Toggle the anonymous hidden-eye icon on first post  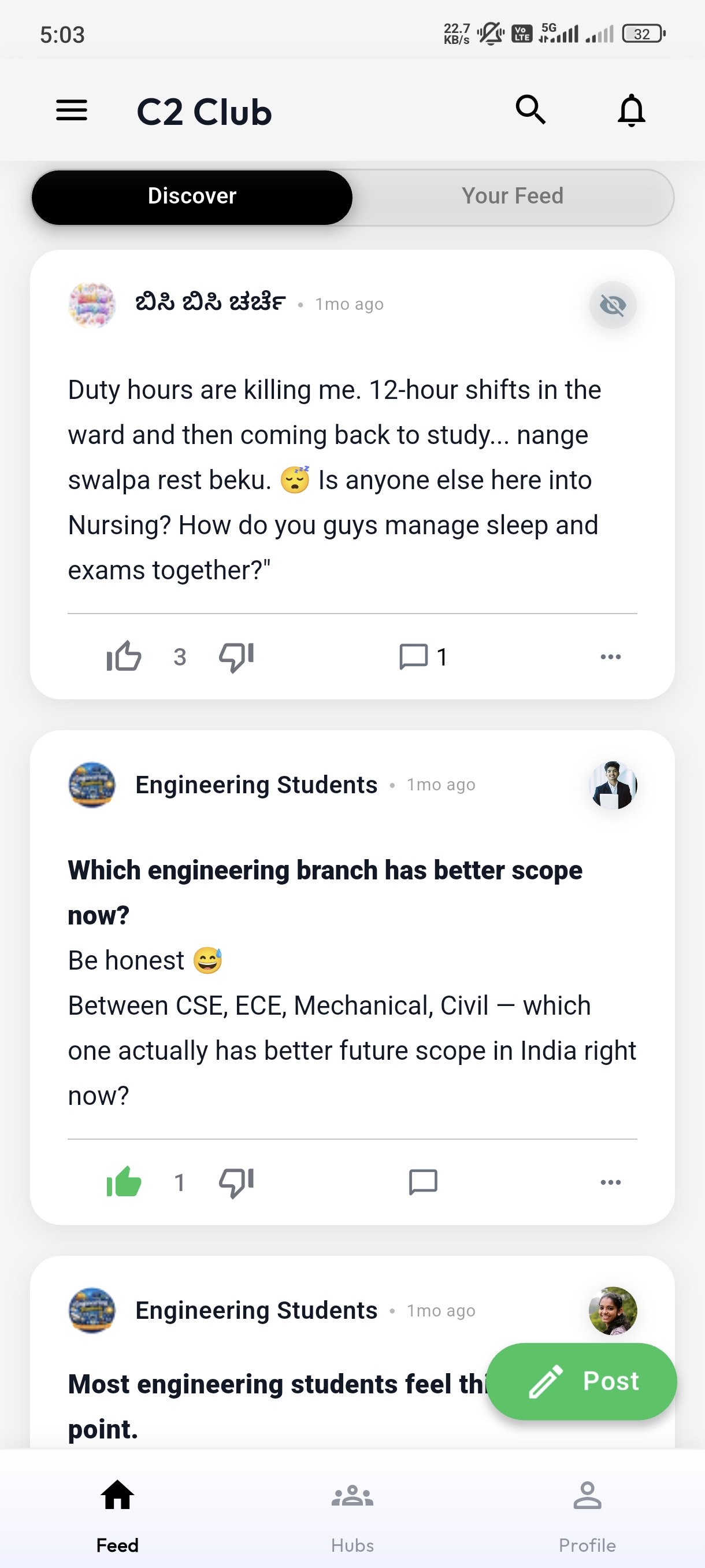[x=613, y=305]
